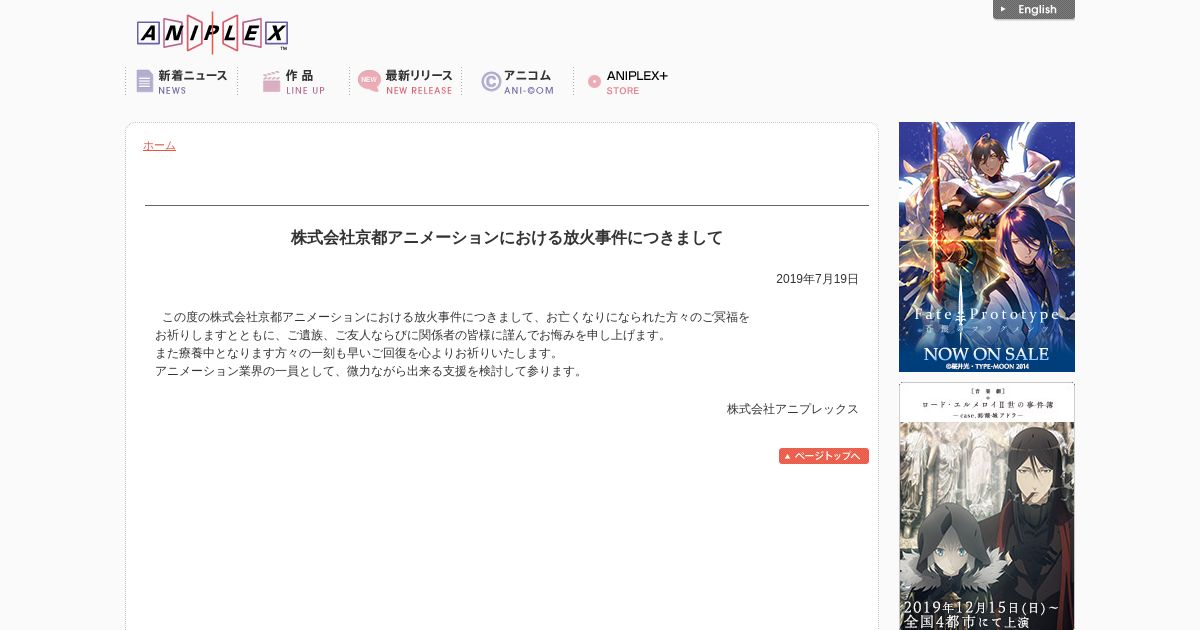The image size is (1200, 630).
Task: Select the signature 株式会社アニプレックス
Action: point(793,409)
